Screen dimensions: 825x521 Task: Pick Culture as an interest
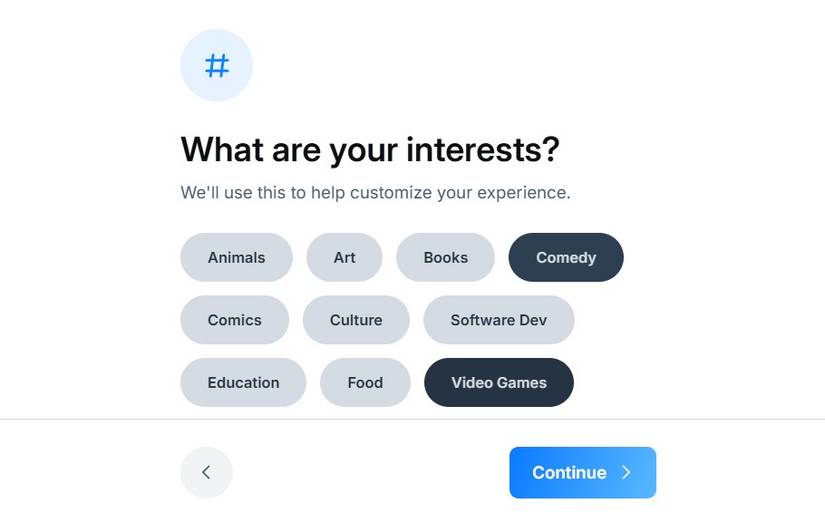point(356,320)
